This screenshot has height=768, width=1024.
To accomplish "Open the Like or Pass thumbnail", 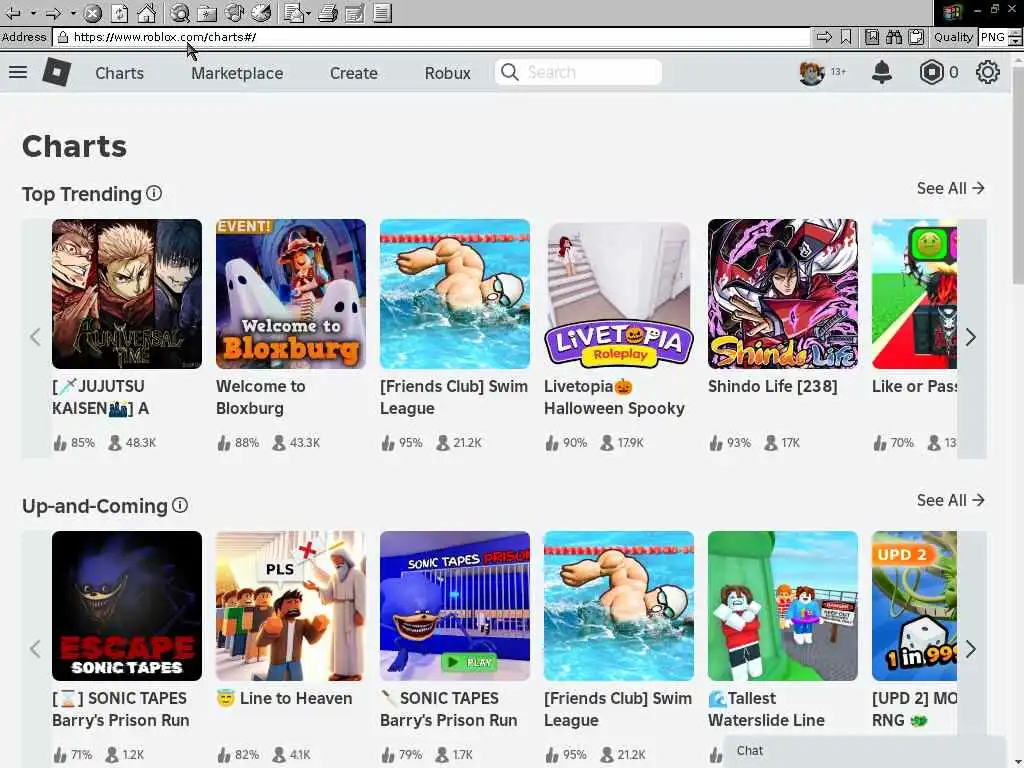I will click(x=914, y=294).
